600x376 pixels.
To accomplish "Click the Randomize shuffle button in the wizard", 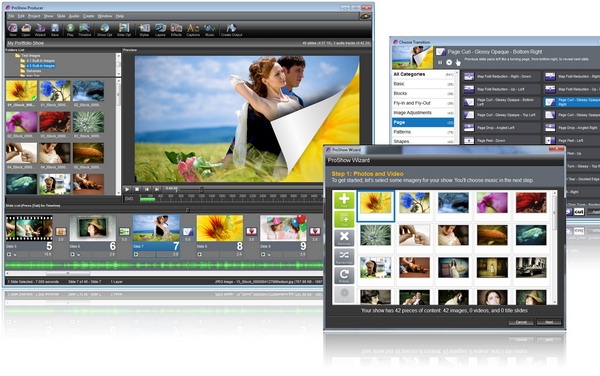I will click(344, 256).
